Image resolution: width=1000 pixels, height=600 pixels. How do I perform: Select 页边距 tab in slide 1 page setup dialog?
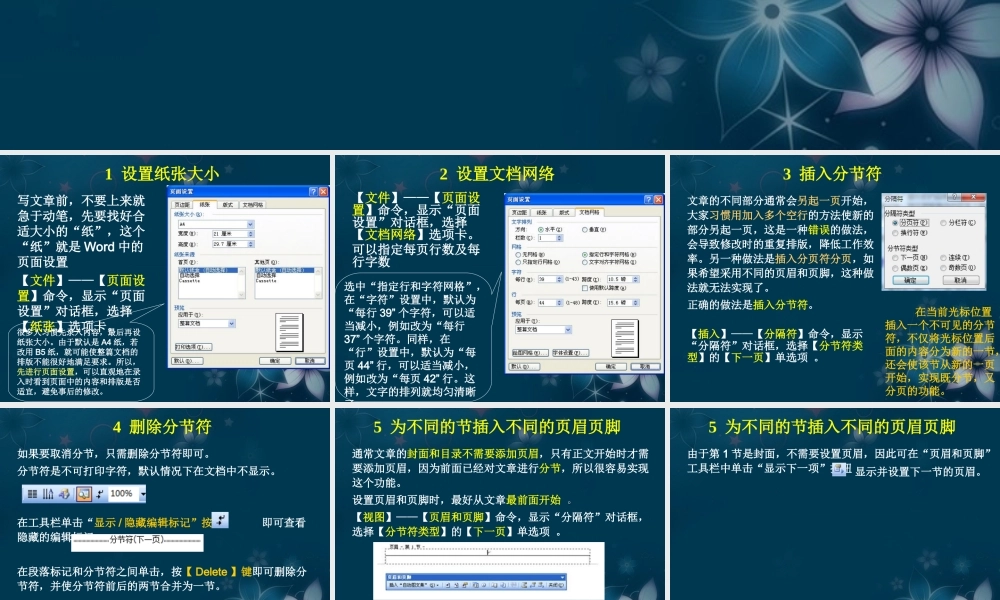[x=181, y=205]
